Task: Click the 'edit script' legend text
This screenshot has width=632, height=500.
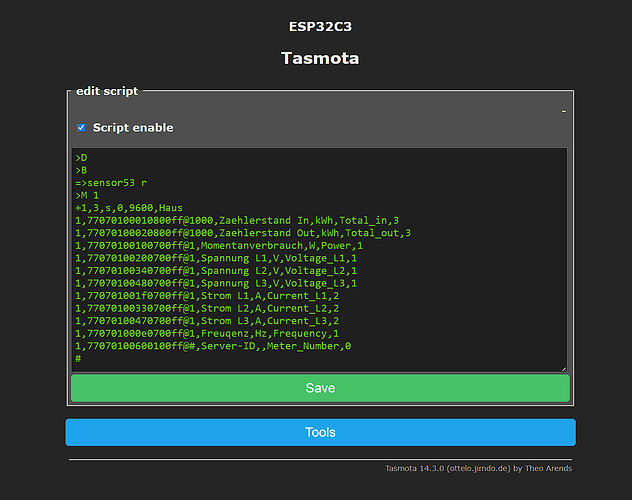Action: pyautogui.click(x=107, y=91)
